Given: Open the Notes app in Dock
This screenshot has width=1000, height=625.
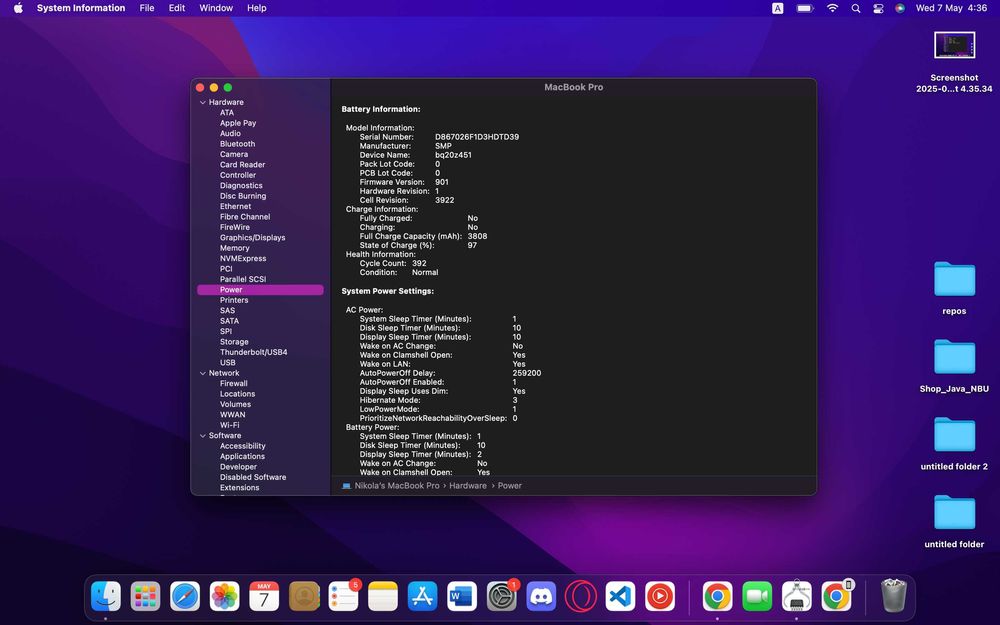Looking at the screenshot, I should click(x=383, y=597).
